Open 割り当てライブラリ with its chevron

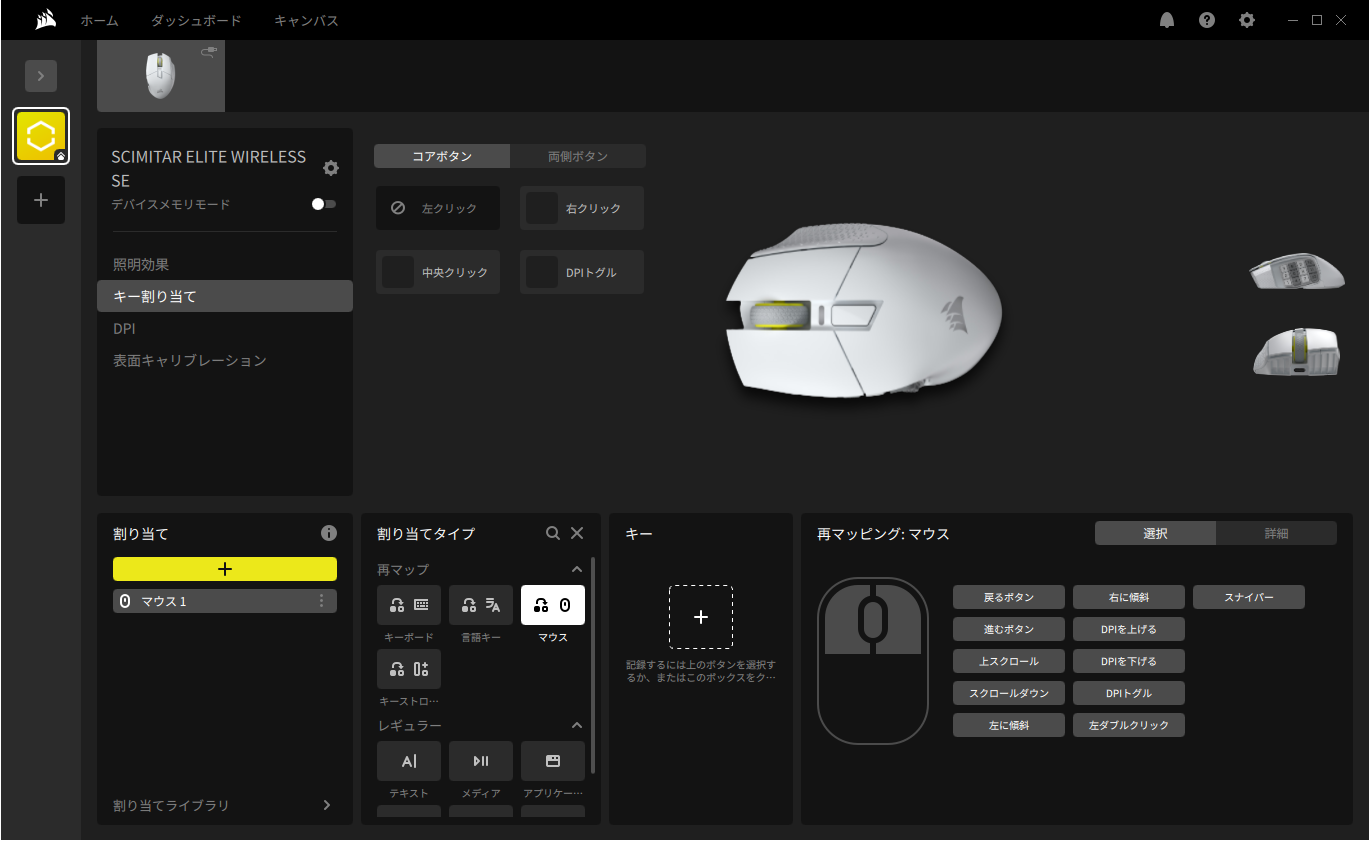pos(326,805)
